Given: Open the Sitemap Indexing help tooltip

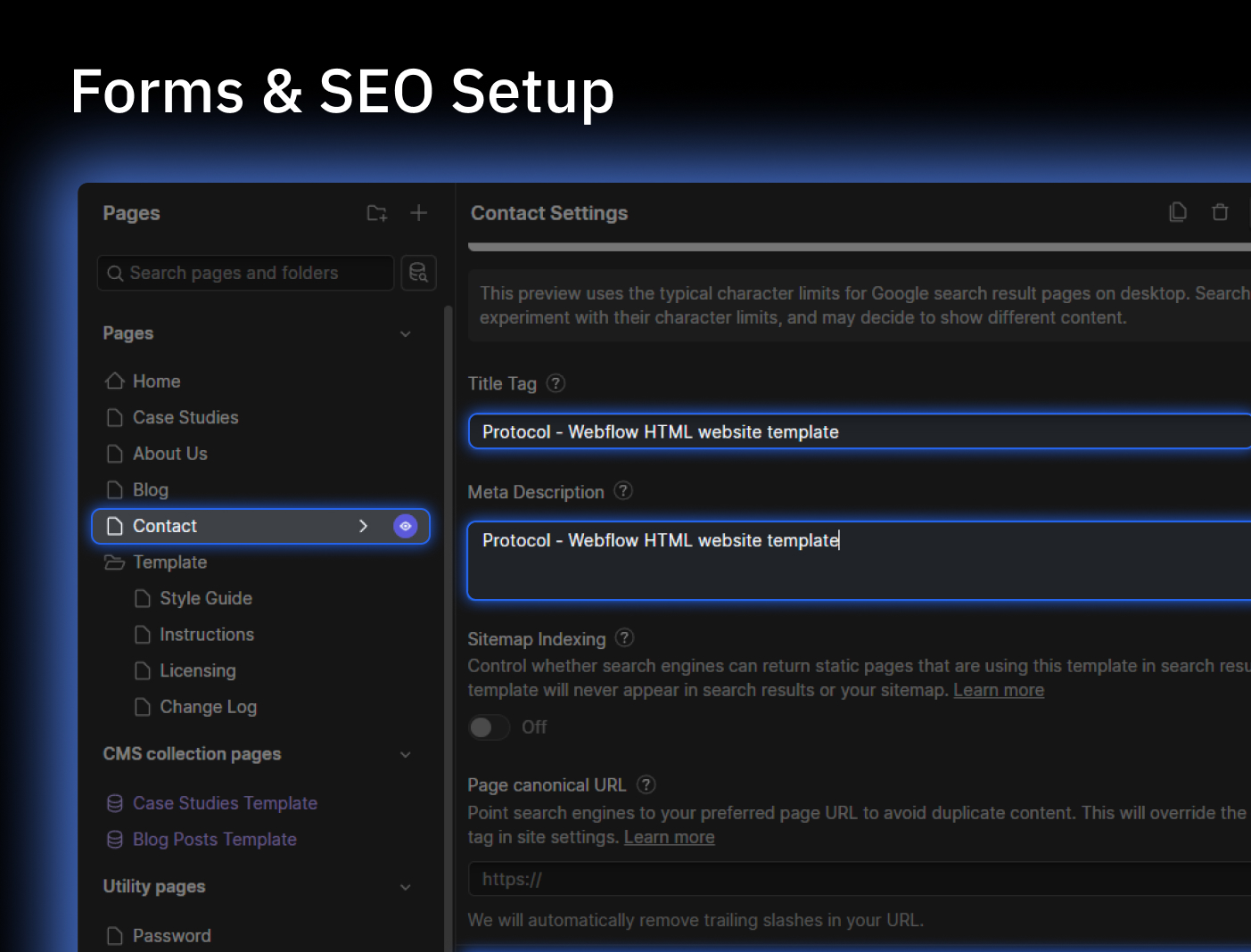Looking at the screenshot, I should tap(623, 638).
